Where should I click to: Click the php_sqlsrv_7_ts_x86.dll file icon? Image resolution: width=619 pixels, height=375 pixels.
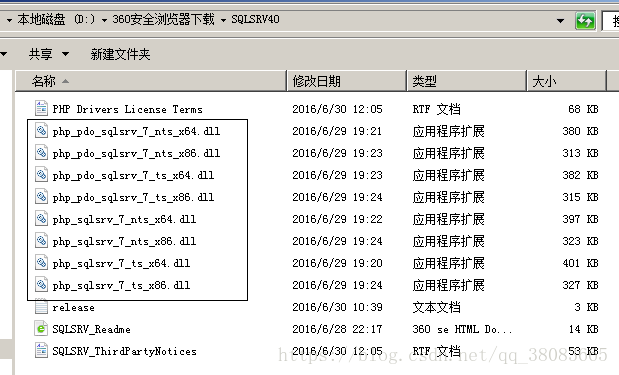pos(41,285)
